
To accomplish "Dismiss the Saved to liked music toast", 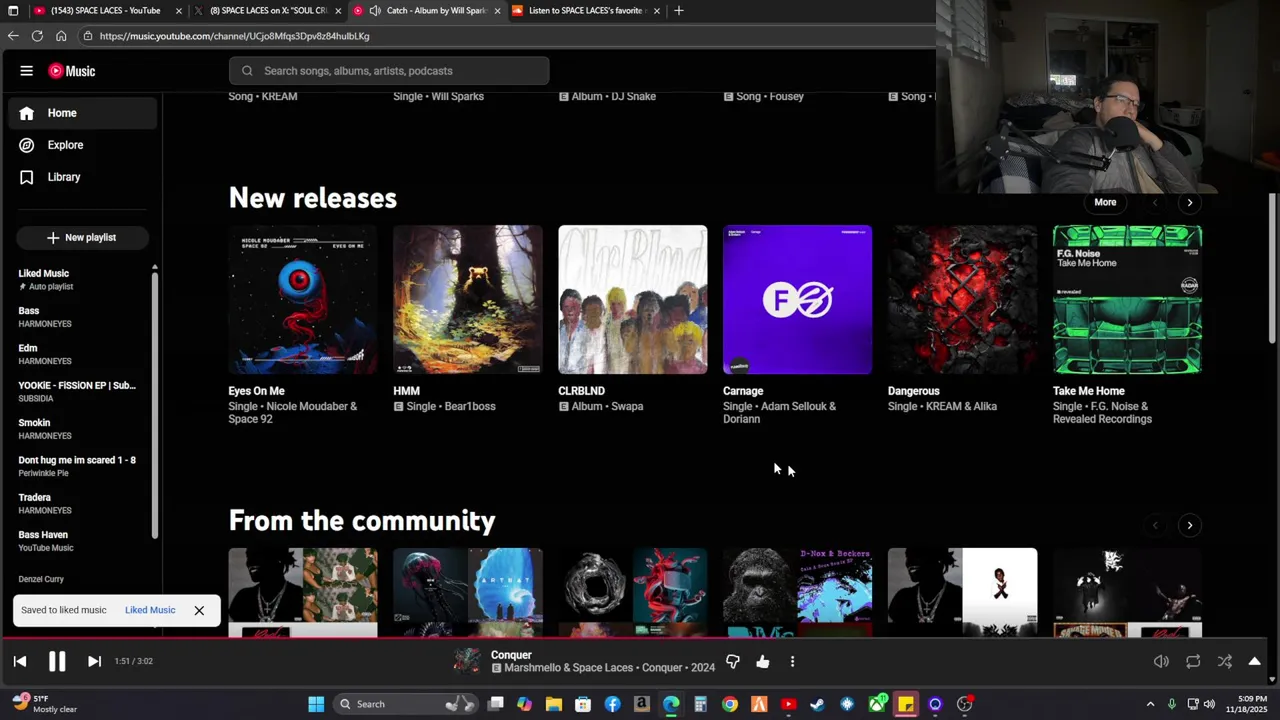I will tap(199, 610).
